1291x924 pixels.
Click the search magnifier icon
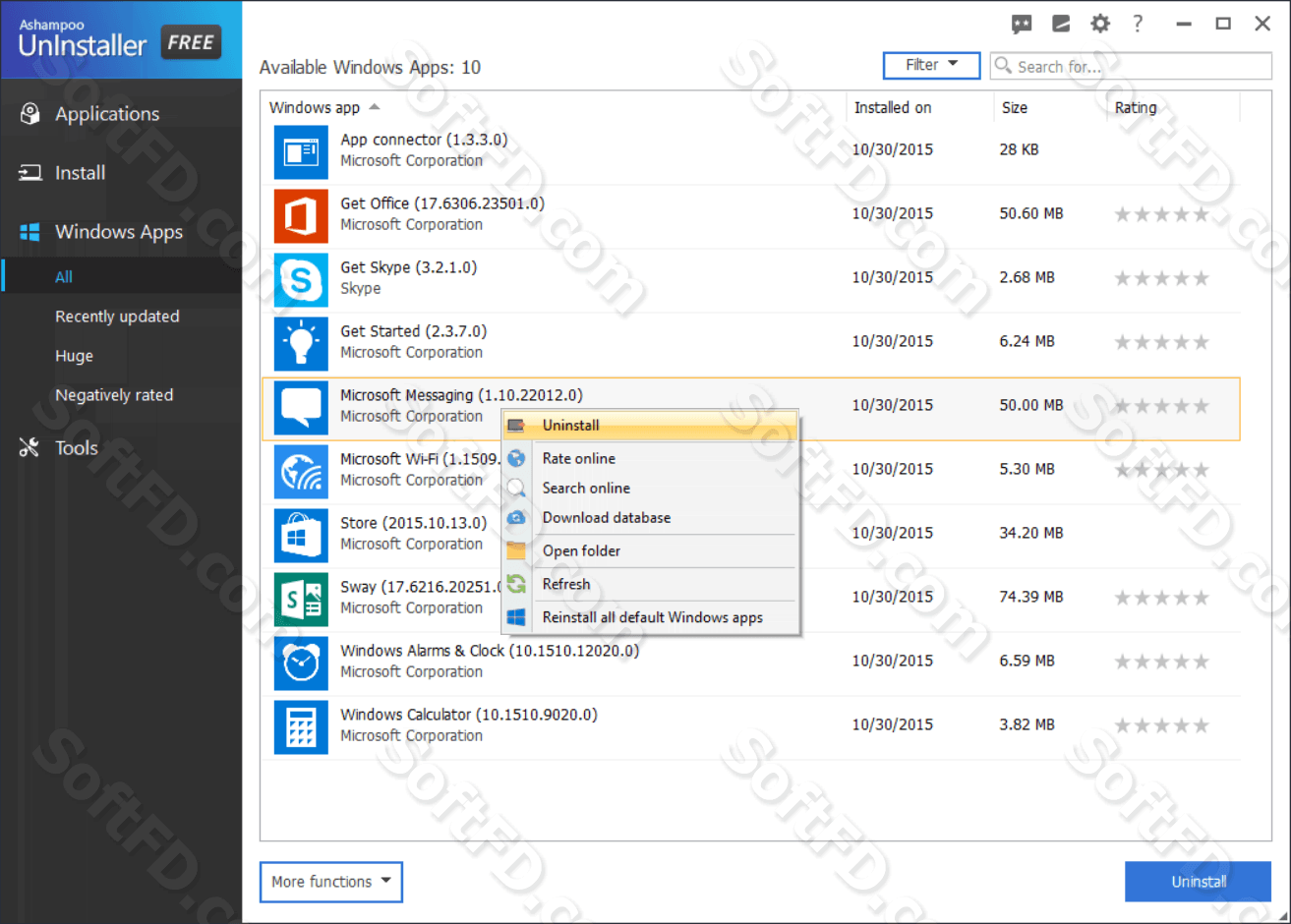pos(1003,66)
